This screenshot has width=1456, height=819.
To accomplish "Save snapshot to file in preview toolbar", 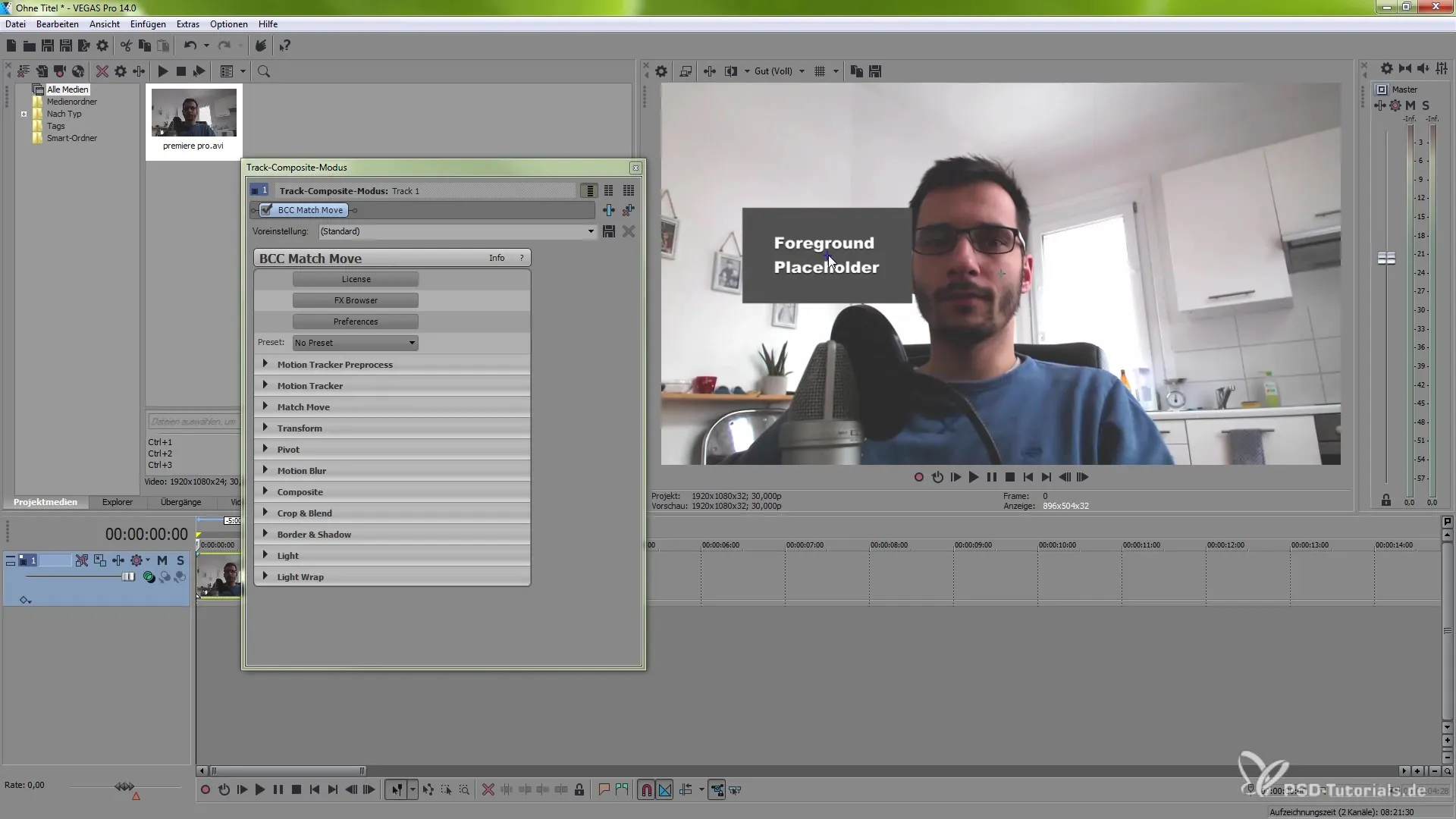I will [875, 71].
